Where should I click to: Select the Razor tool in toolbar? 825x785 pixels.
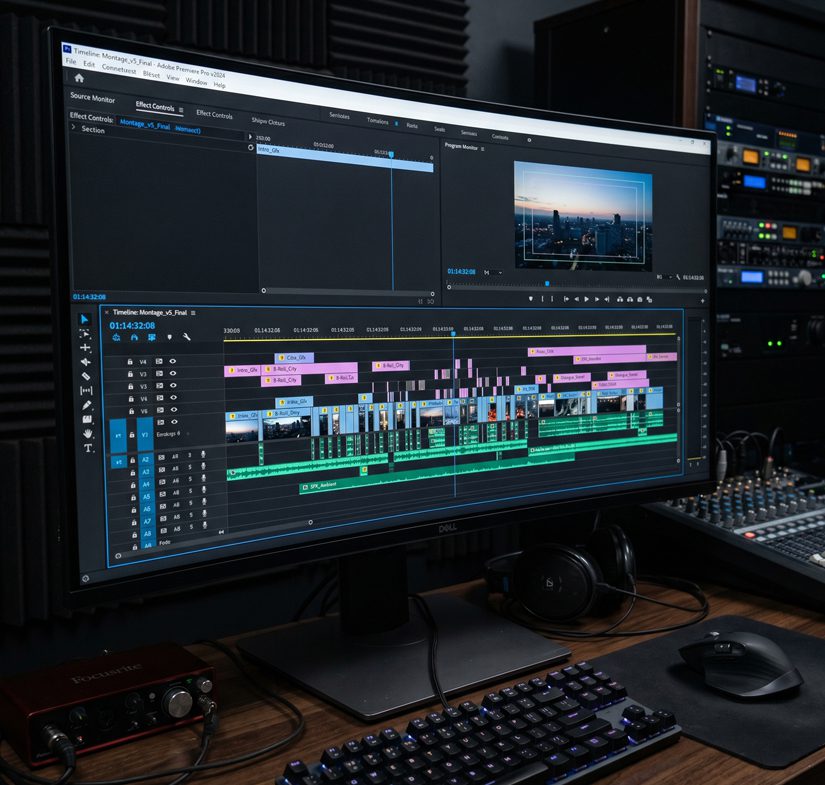(86, 376)
